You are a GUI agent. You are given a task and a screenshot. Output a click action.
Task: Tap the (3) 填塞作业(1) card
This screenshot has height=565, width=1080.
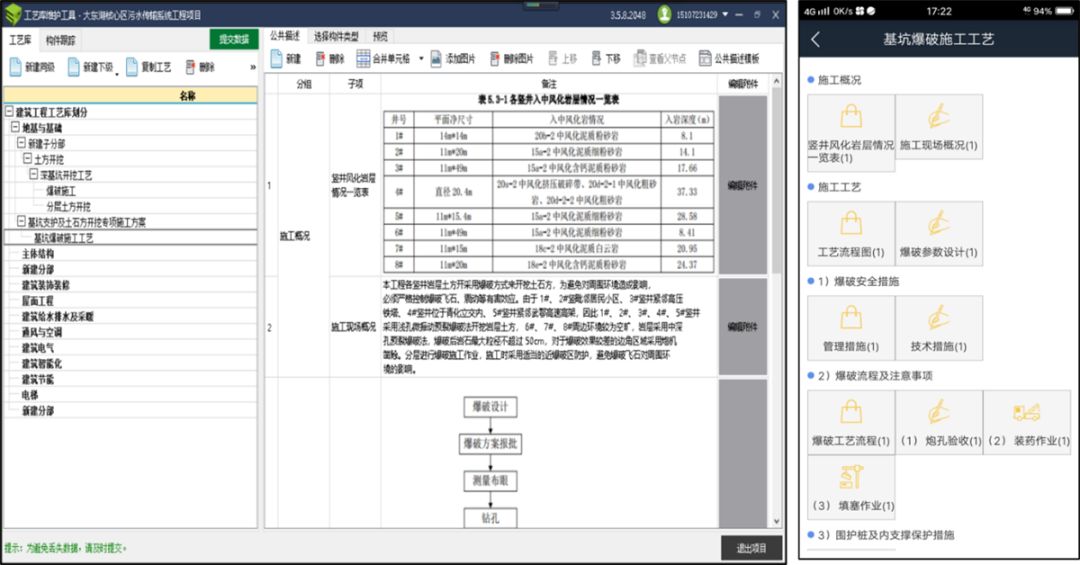coord(851,487)
